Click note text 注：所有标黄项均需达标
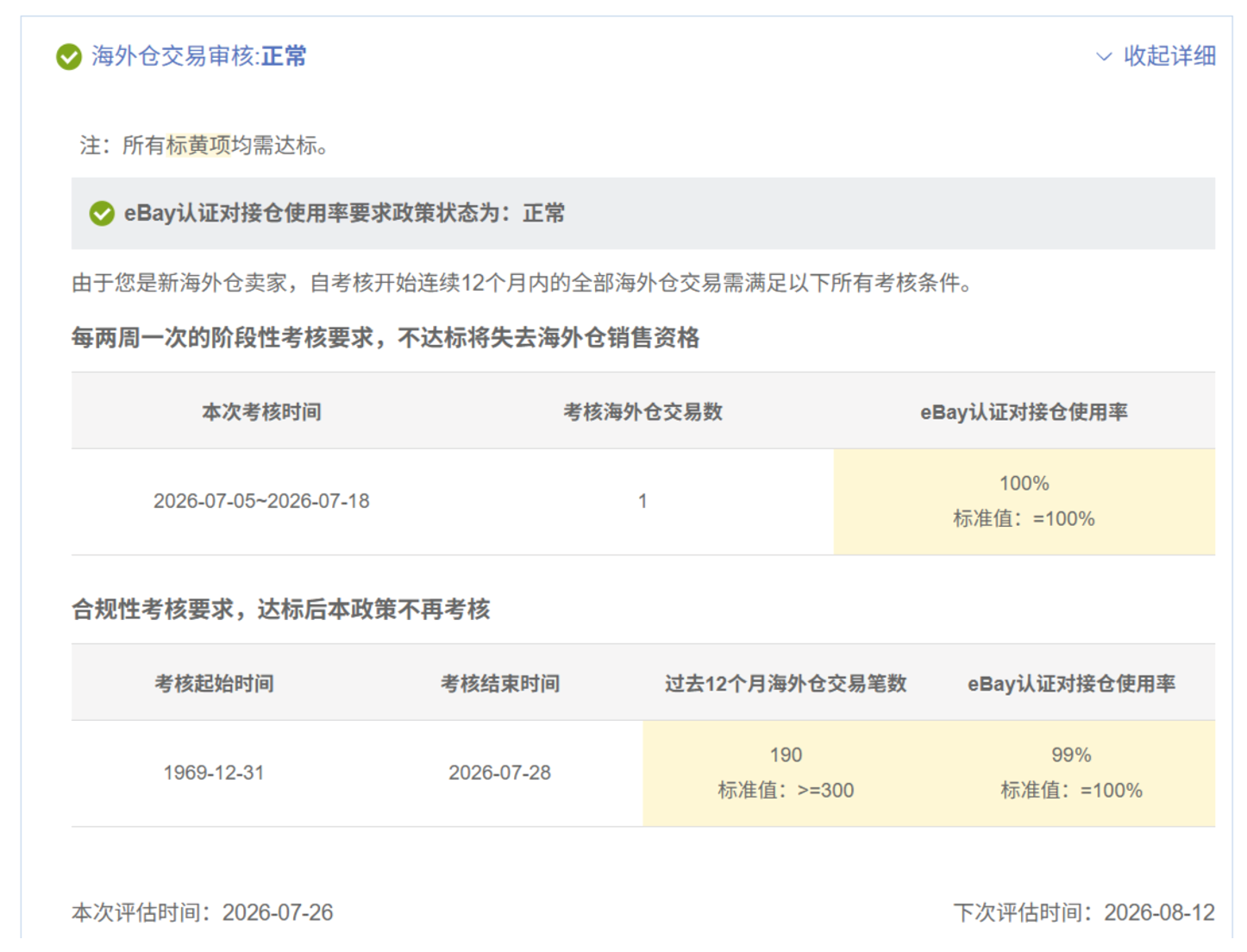Image resolution: width=1247 pixels, height=952 pixels. pyautogui.click(x=204, y=145)
